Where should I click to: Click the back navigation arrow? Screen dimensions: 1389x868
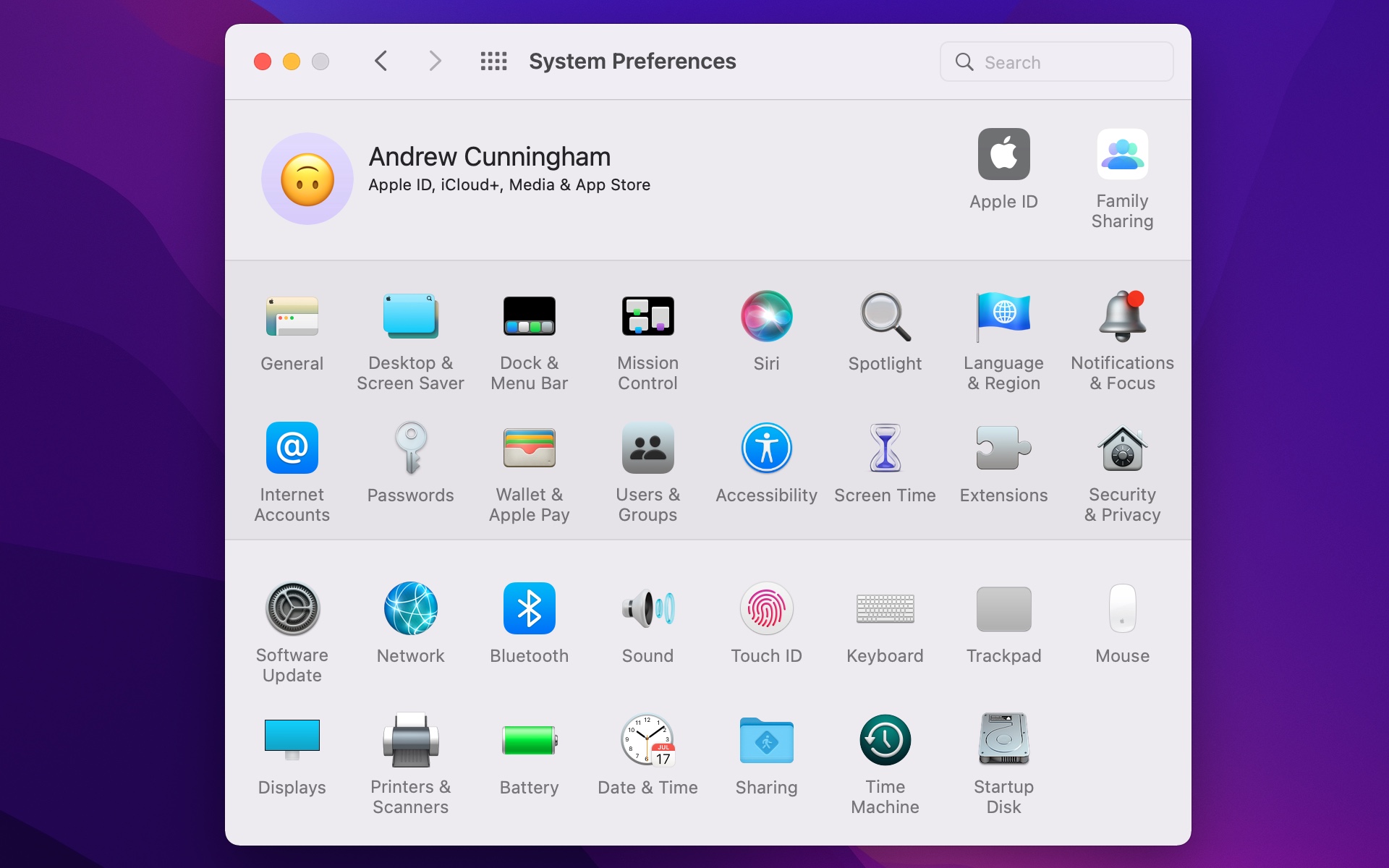point(381,60)
